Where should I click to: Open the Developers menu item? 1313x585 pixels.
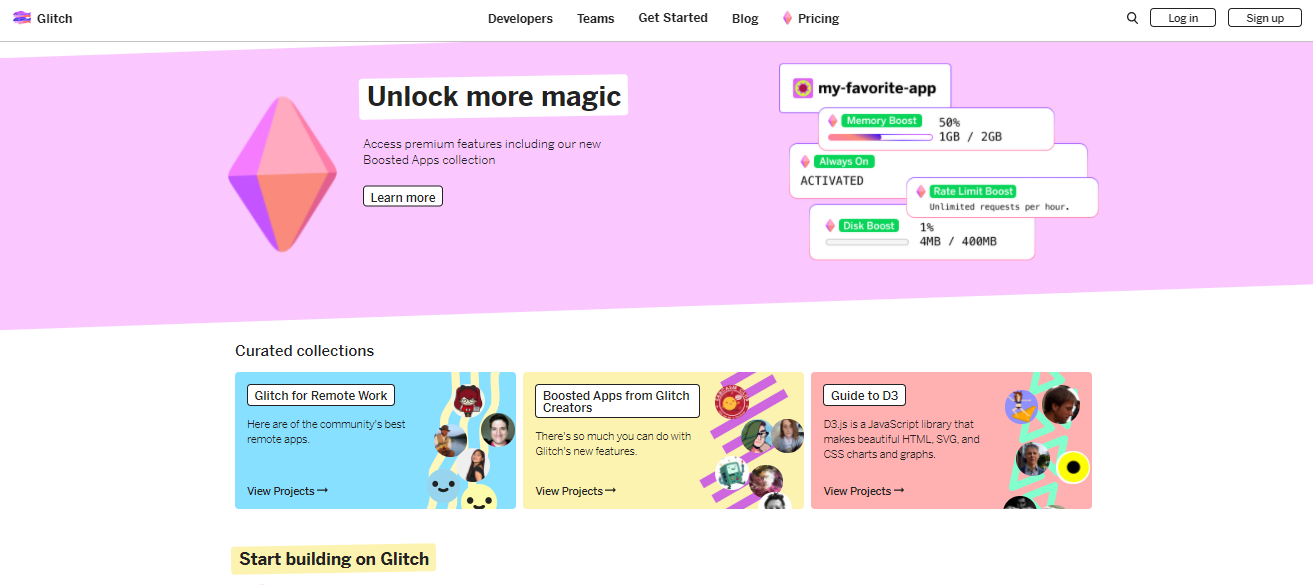pyautogui.click(x=520, y=18)
